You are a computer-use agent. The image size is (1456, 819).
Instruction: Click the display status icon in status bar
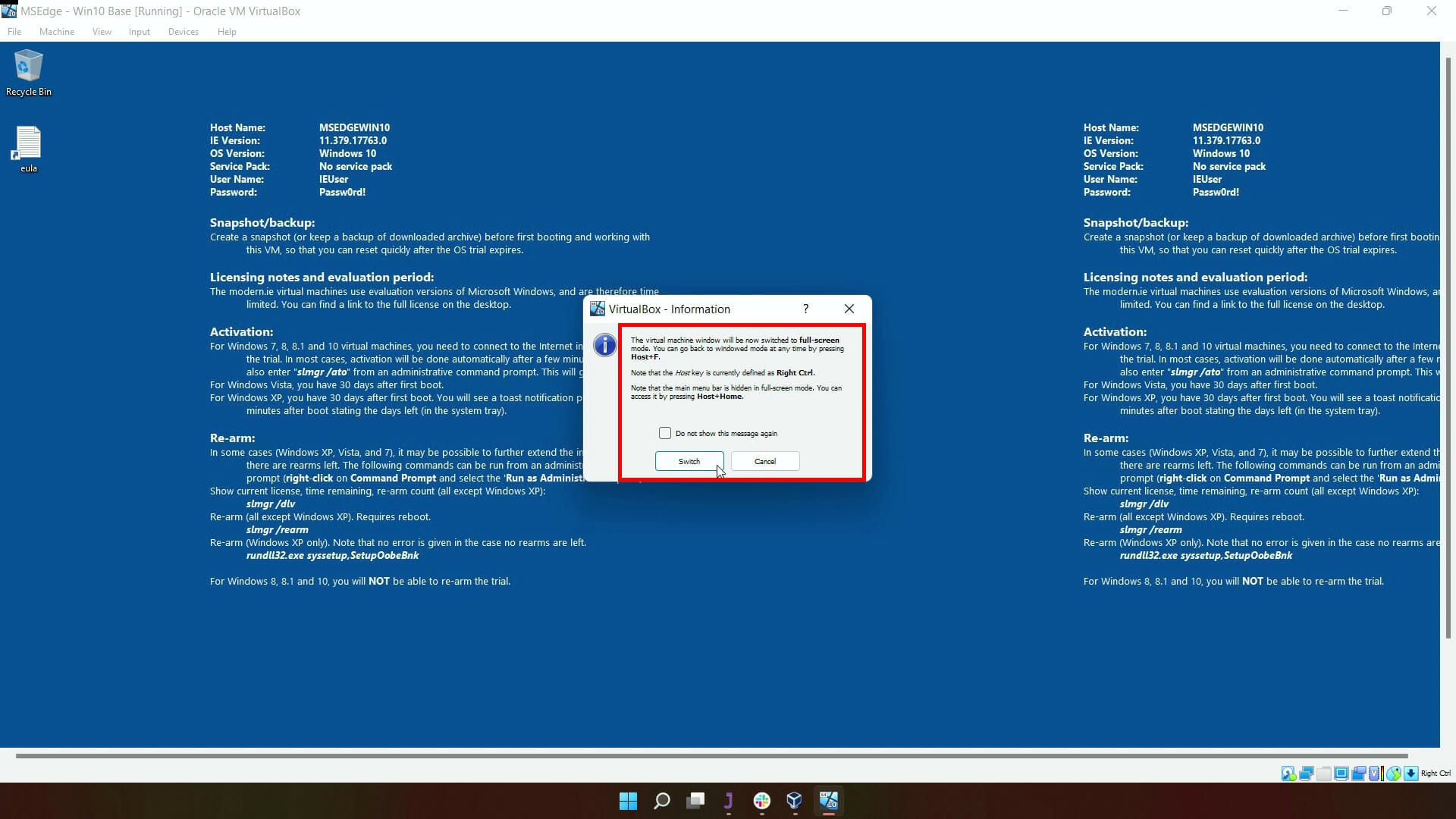[x=1341, y=773]
